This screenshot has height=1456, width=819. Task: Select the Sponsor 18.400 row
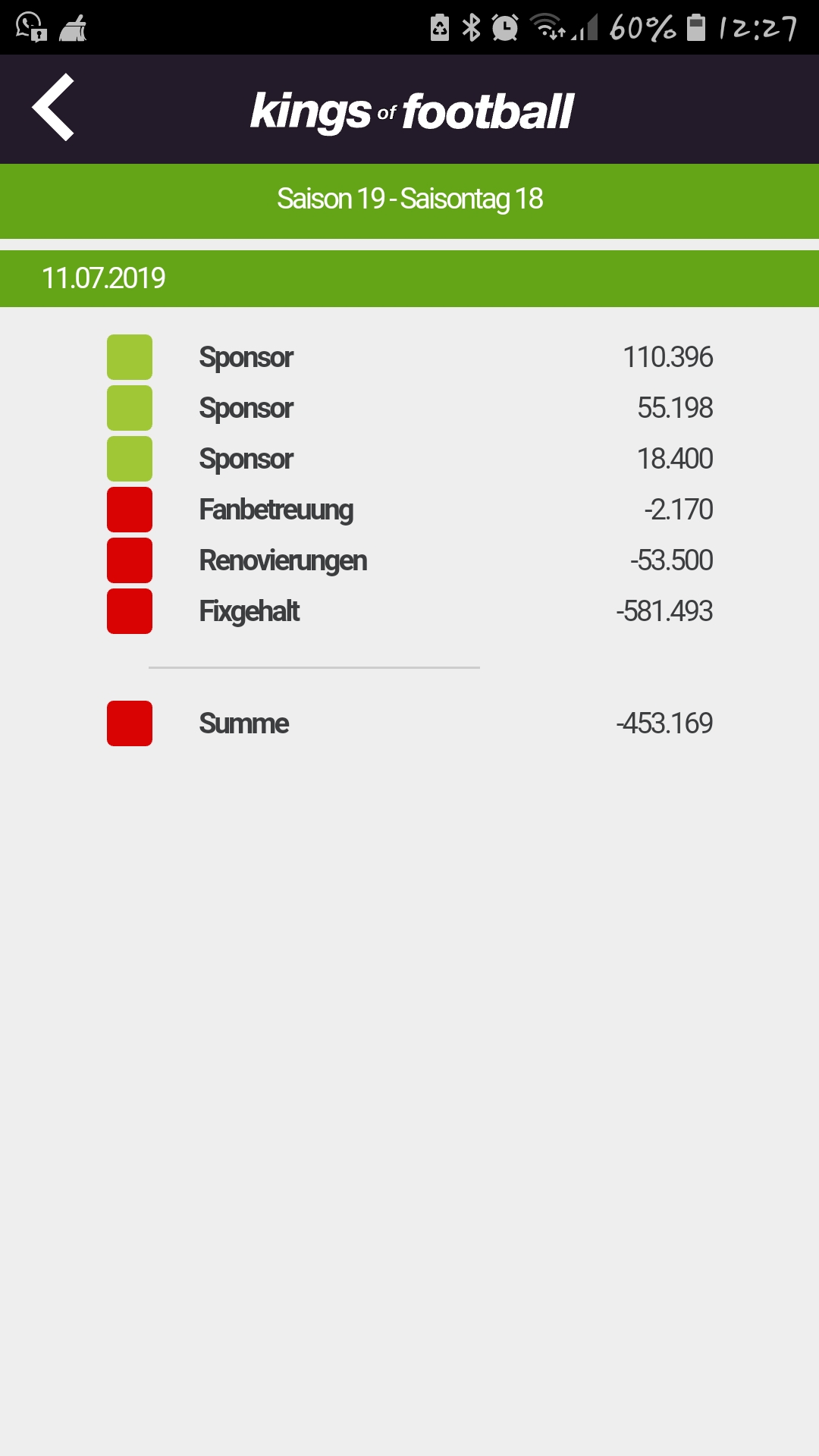point(409,459)
